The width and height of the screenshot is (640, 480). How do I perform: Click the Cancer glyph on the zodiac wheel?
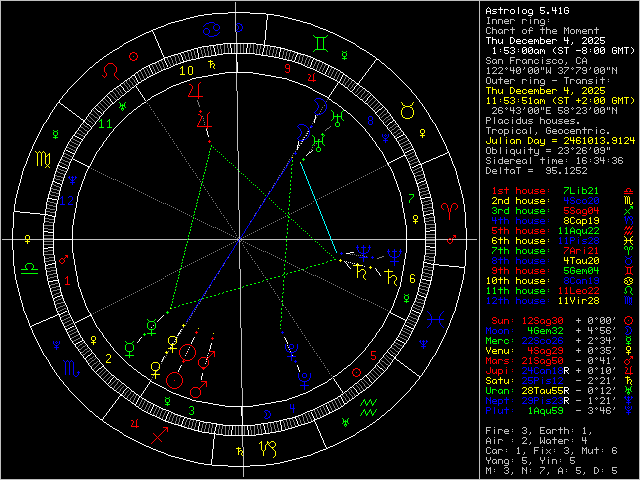(209, 30)
